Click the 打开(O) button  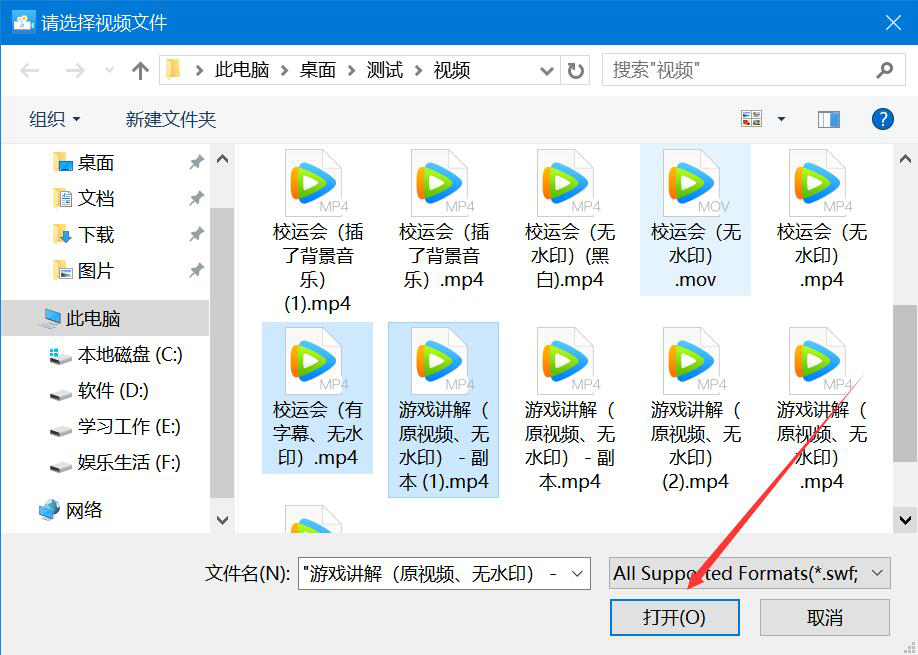(x=674, y=617)
